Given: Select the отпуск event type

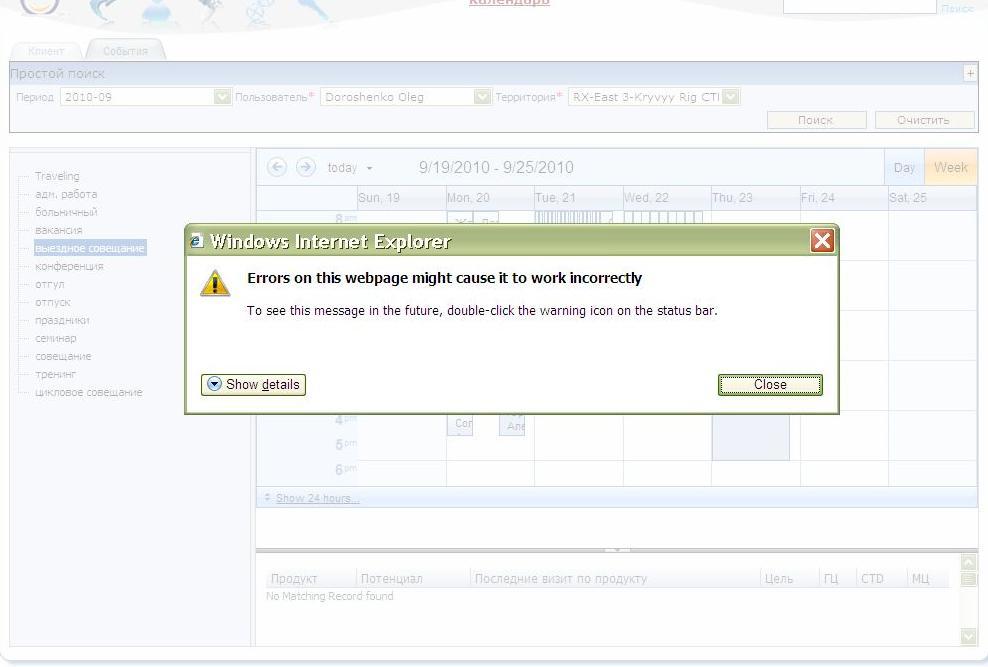Looking at the screenshot, I should 53,302.
